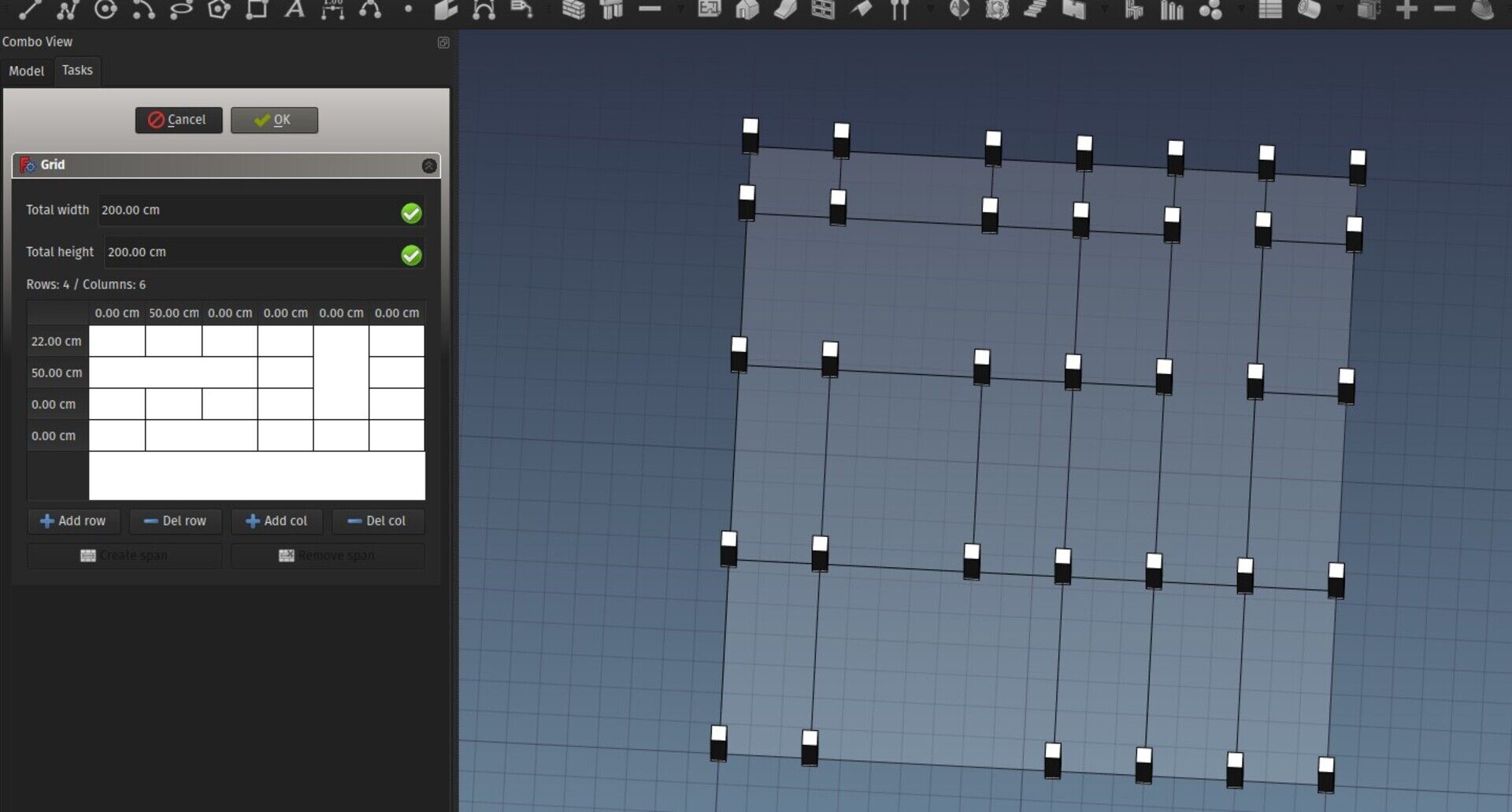Select the Bezier curve tool
This screenshot has height=812, width=1512.
[x=484, y=9]
